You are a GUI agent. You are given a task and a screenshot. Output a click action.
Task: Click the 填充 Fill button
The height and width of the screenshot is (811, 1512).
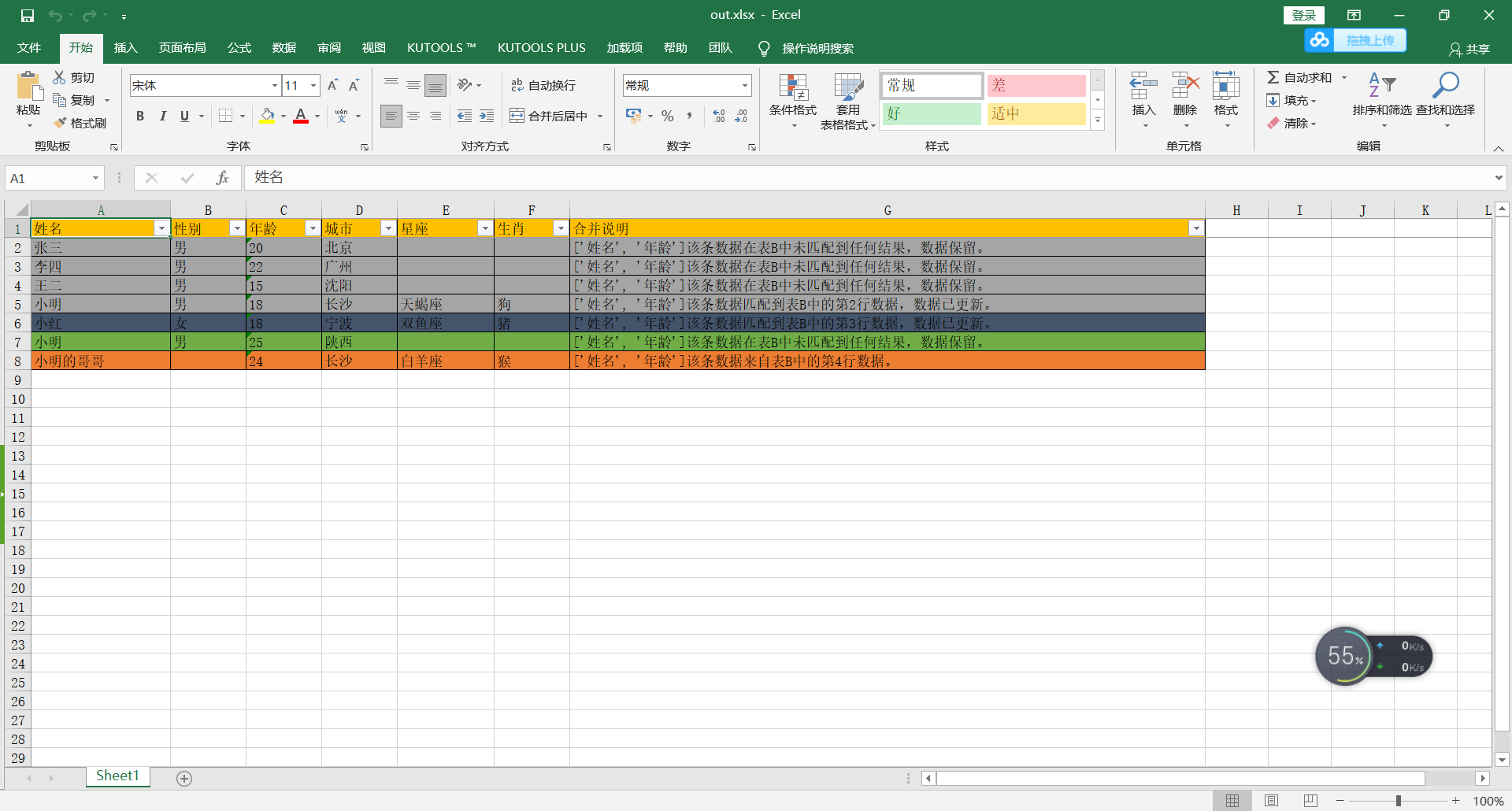1290,100
